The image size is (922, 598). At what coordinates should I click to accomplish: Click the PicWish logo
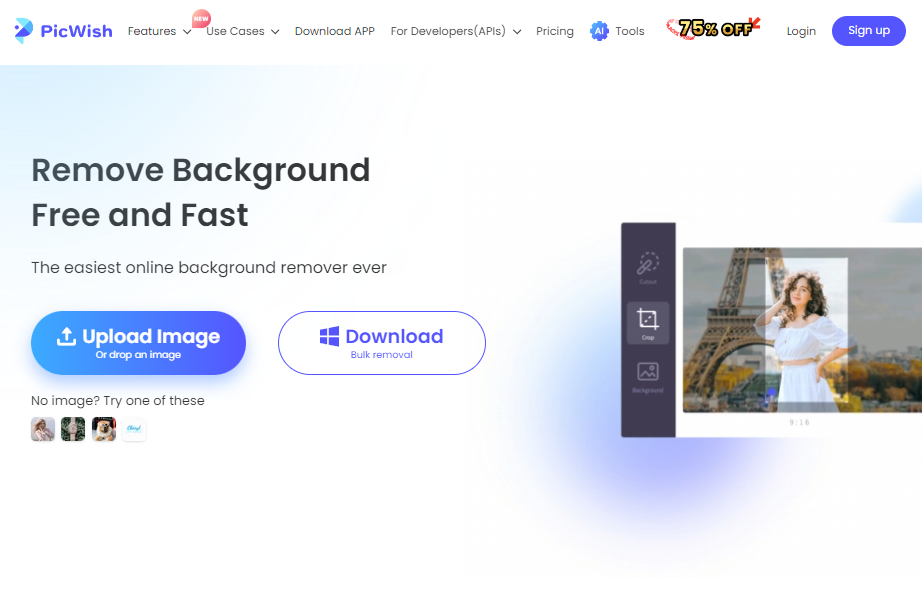63,31
